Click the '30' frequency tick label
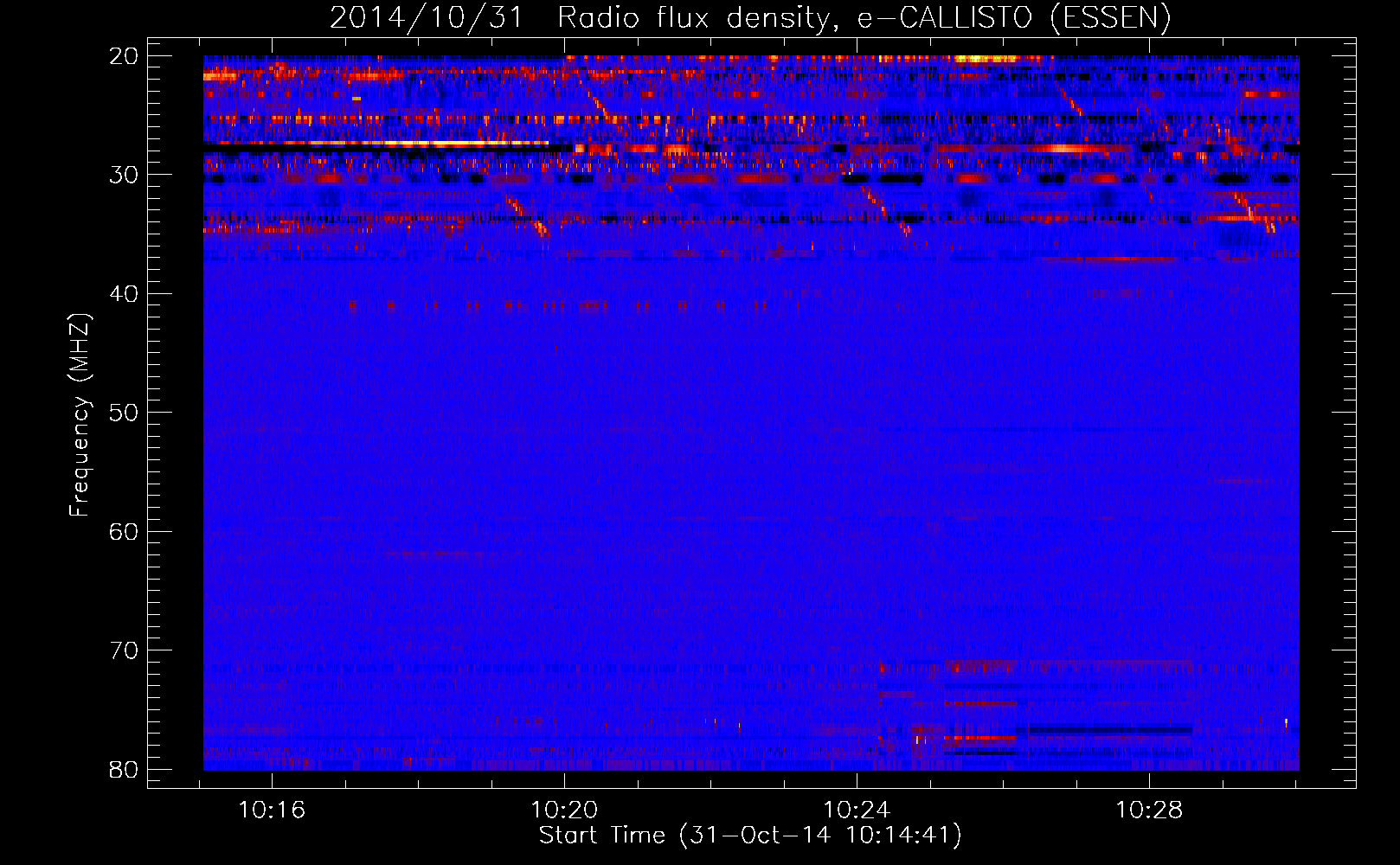This screenshot has width=1400, height=865. [124, 175]
